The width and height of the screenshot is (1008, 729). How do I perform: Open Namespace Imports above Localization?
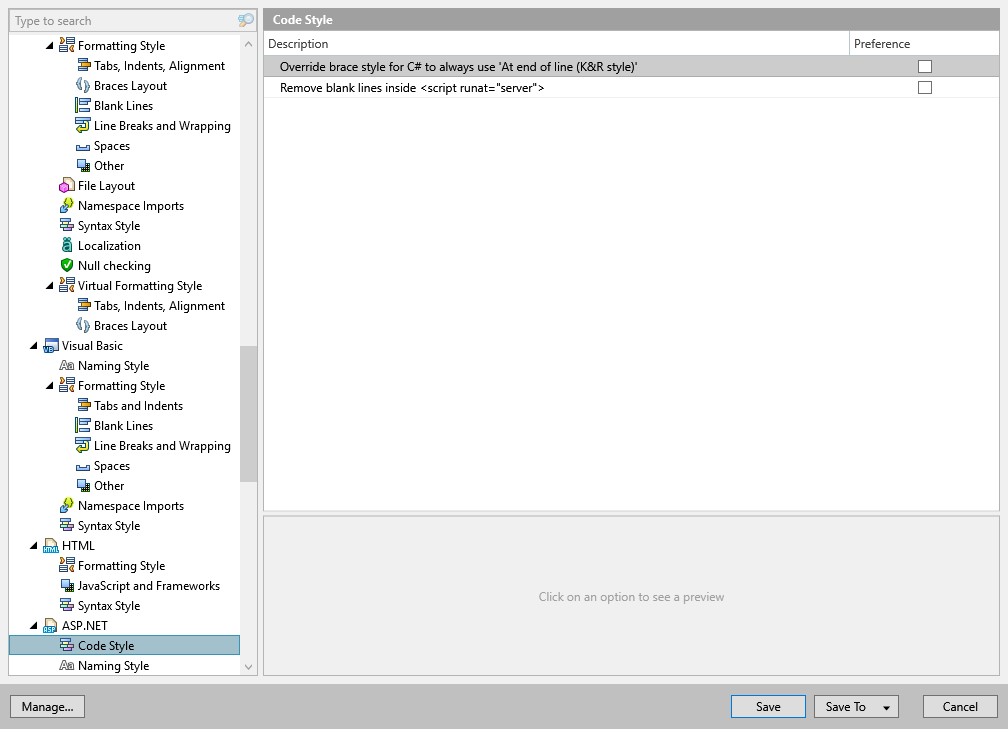pos(130,206)
